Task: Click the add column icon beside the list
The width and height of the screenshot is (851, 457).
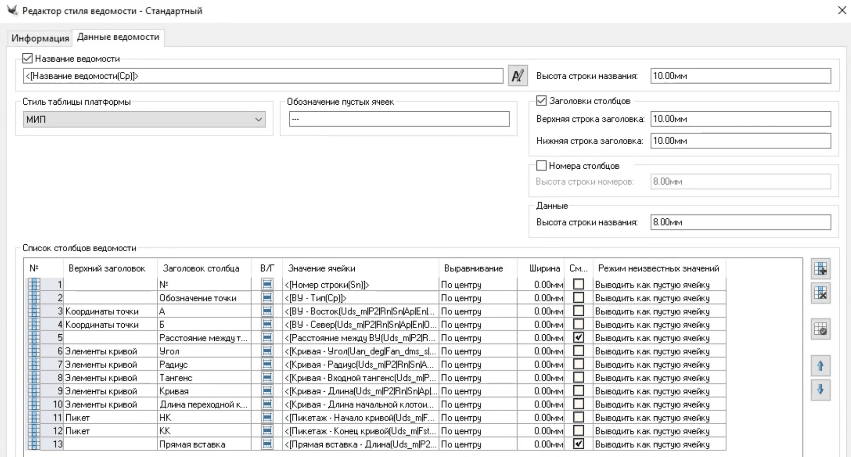Action: coord(822,269)
